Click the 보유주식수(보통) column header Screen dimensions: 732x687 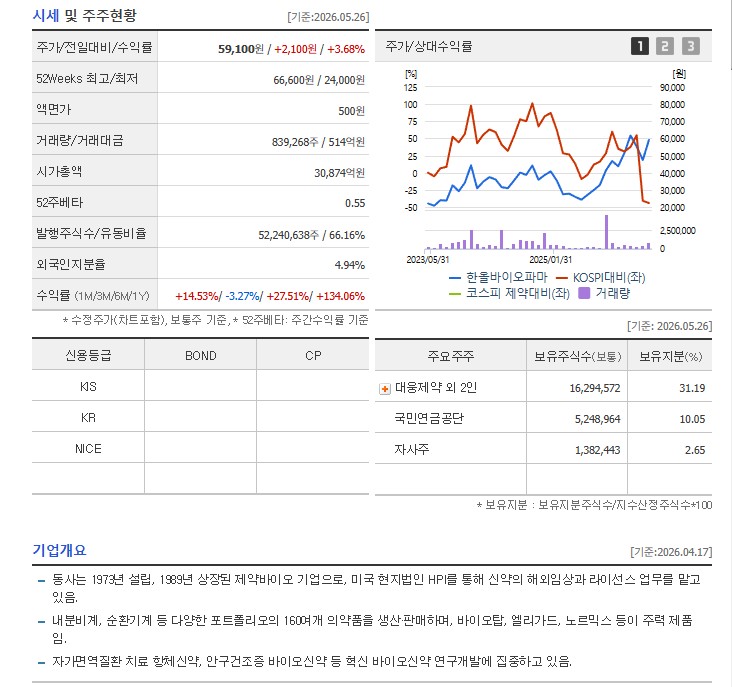577,356
